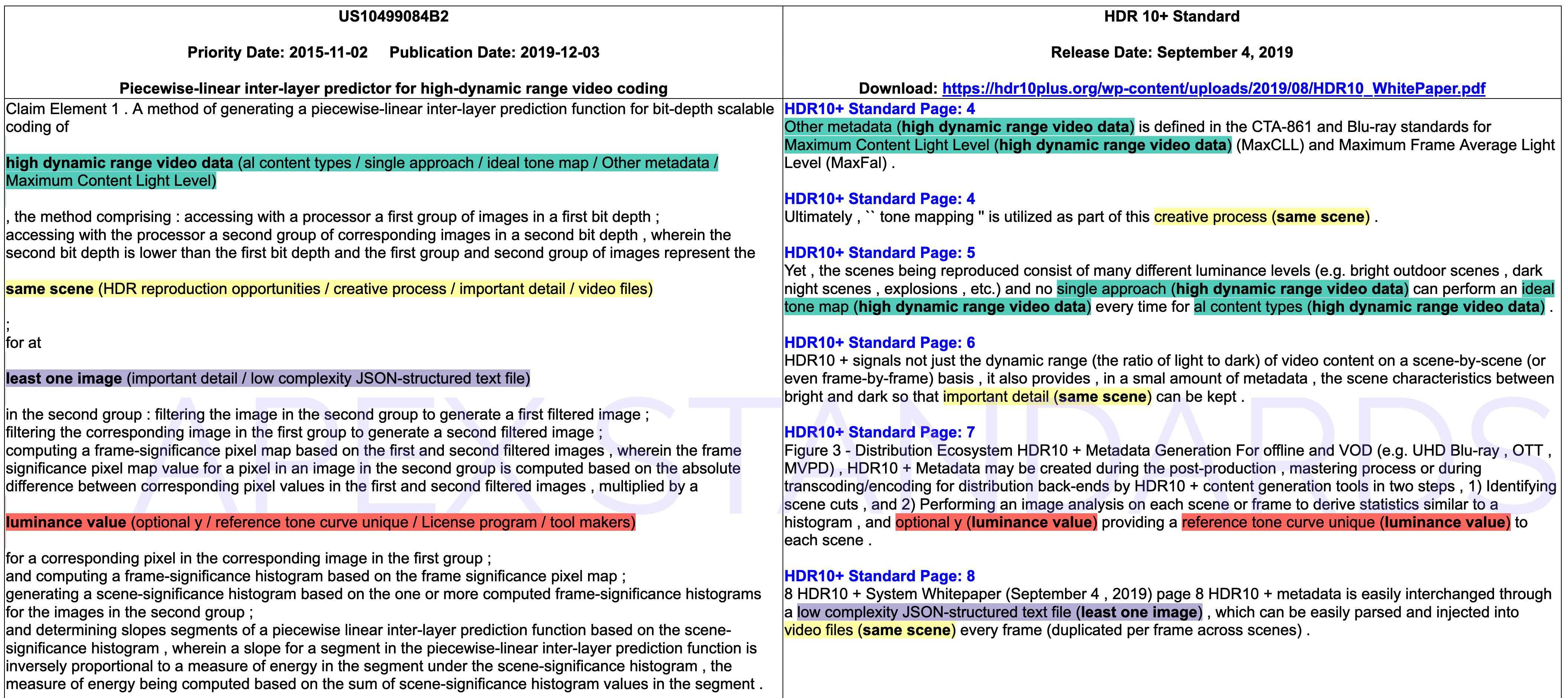Click the highlighted 'creative process (same scene)' phrase
1568x698 pixels.
pyautogui.click(x=1262, y=217)
